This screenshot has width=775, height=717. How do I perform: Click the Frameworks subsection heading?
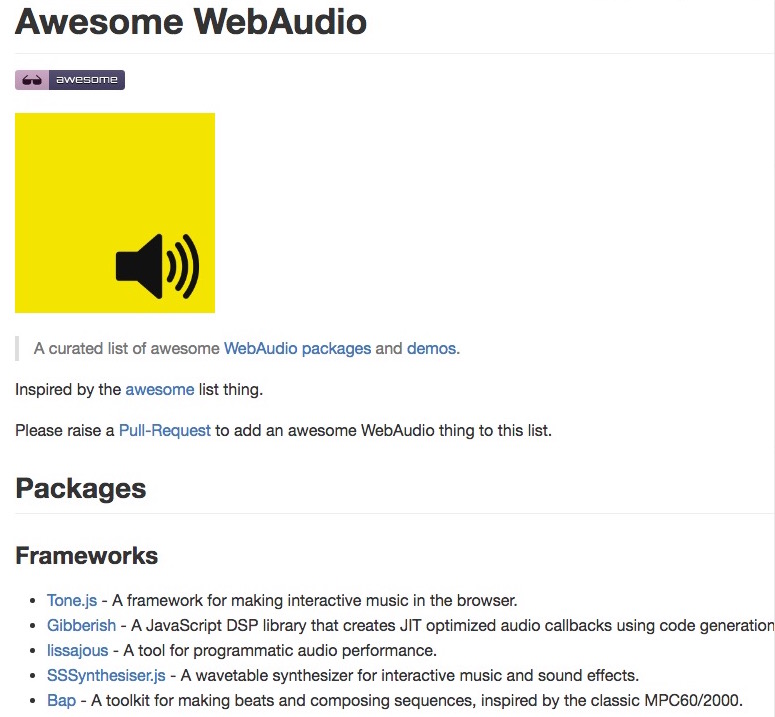pos(86,556)
